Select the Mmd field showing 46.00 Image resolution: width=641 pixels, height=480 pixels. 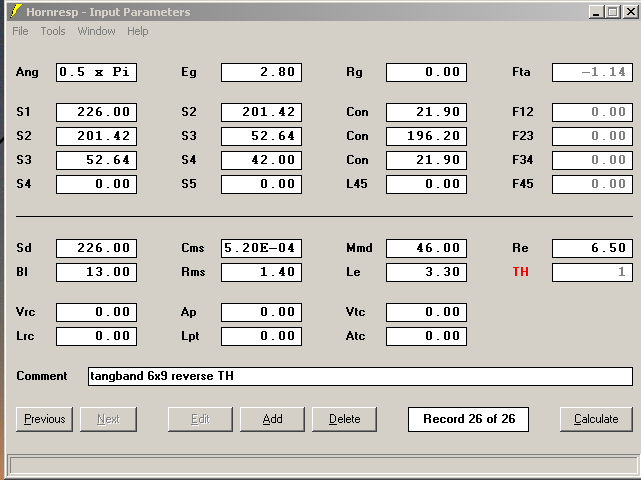click(426, 249)
